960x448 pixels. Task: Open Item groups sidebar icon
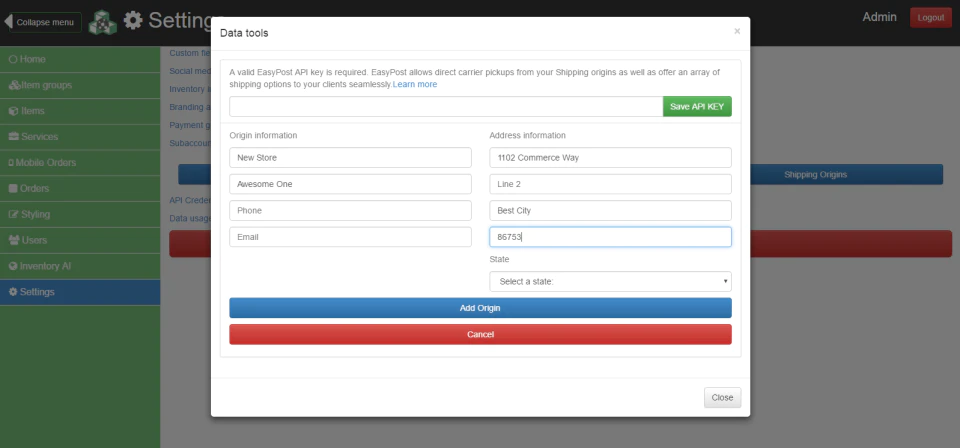click(14, 85)
